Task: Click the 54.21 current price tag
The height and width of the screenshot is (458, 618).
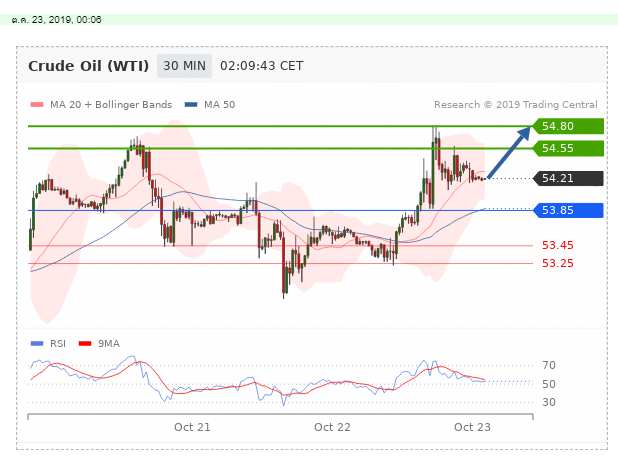Action: 568,178
